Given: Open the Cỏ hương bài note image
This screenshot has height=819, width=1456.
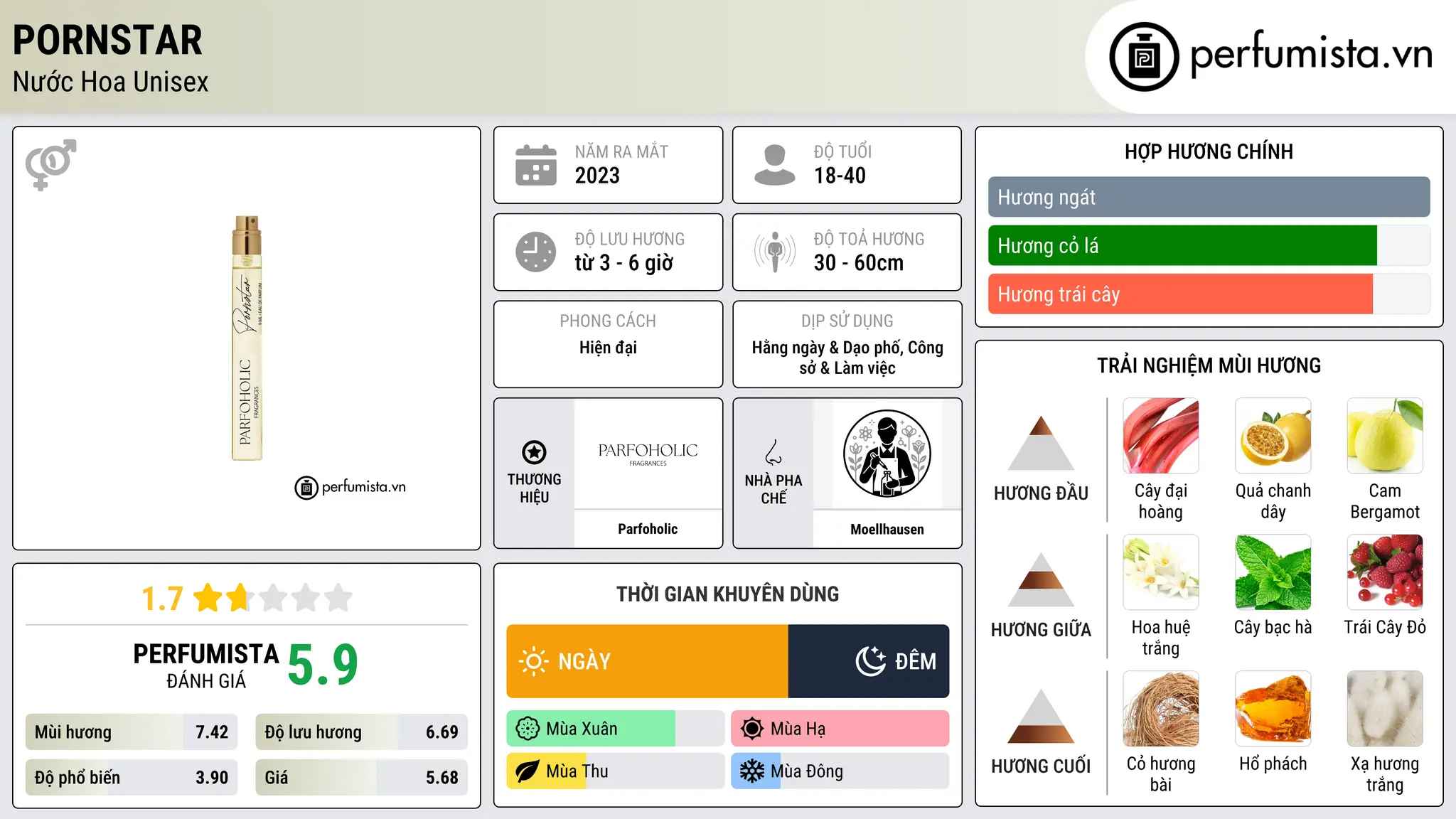Looking at the screenshot, I should pos(1161,709).
